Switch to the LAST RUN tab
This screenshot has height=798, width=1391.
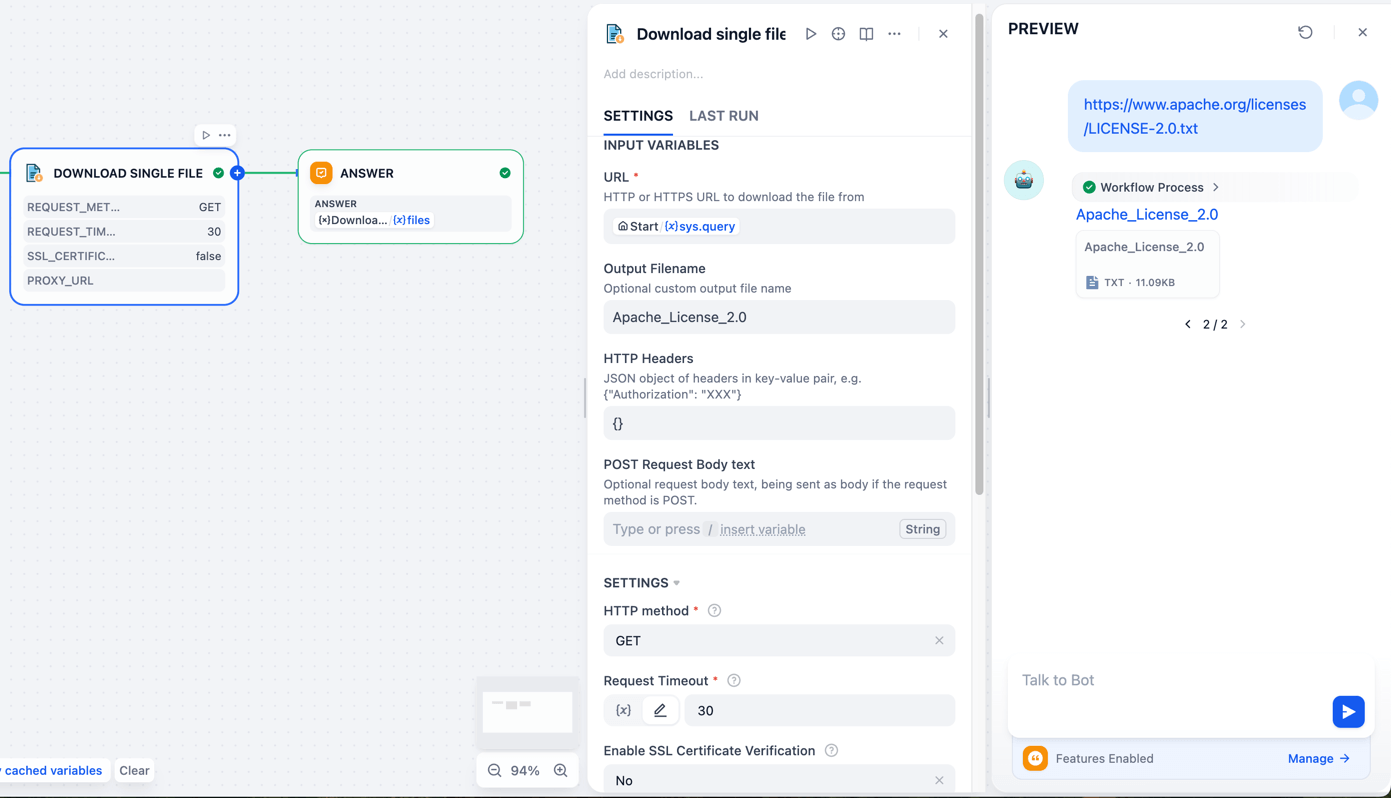pos(724,116)
